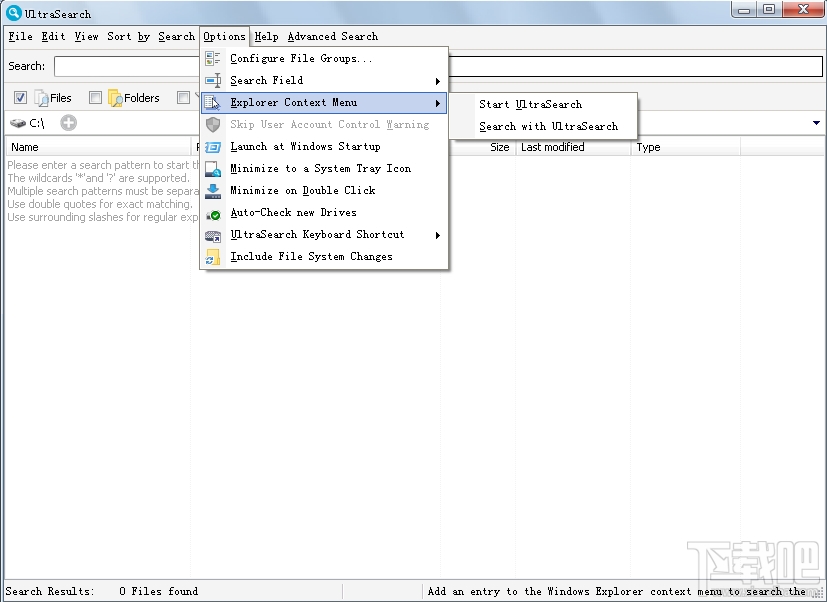This screenshot has height=602, width=827.
Task: Select the Launch at Windows Startup icon
Action: (211, 146)
